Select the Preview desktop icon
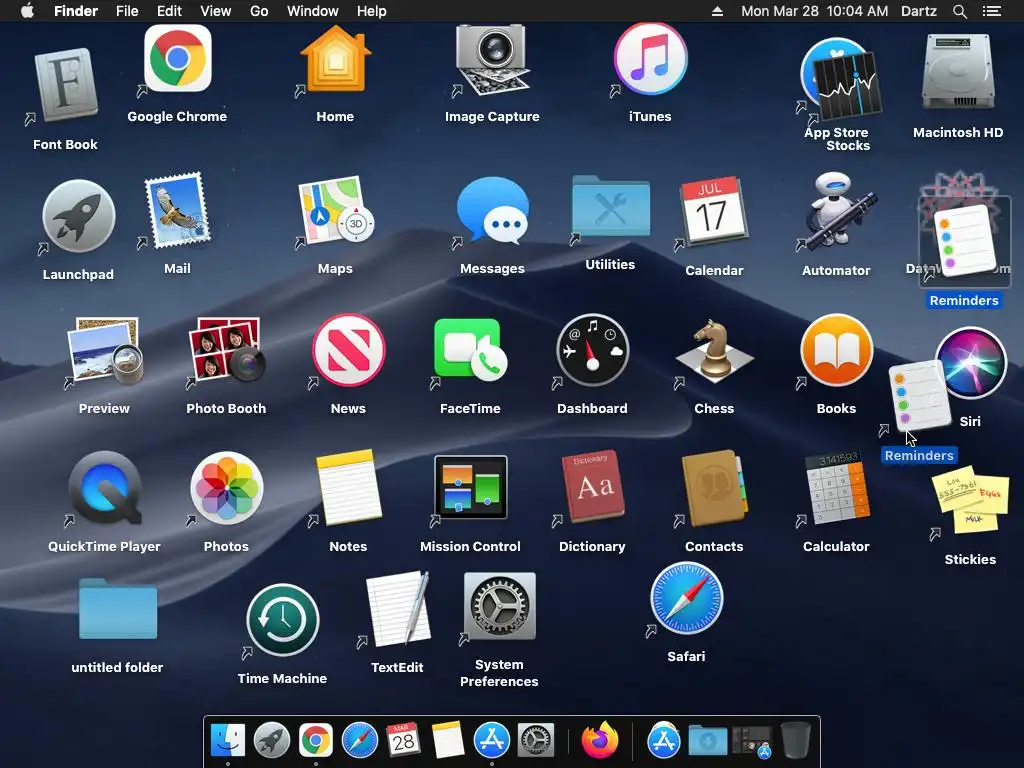 pyautogui.click(x=104, y=351)
